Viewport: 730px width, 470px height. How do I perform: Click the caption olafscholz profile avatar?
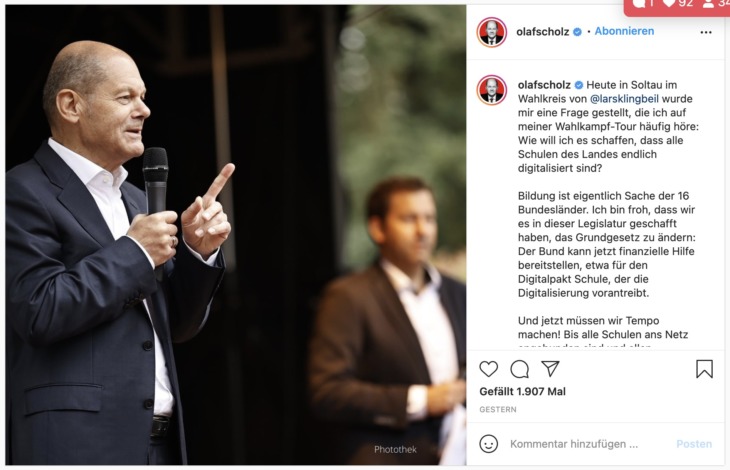click(x=492, y=90)
